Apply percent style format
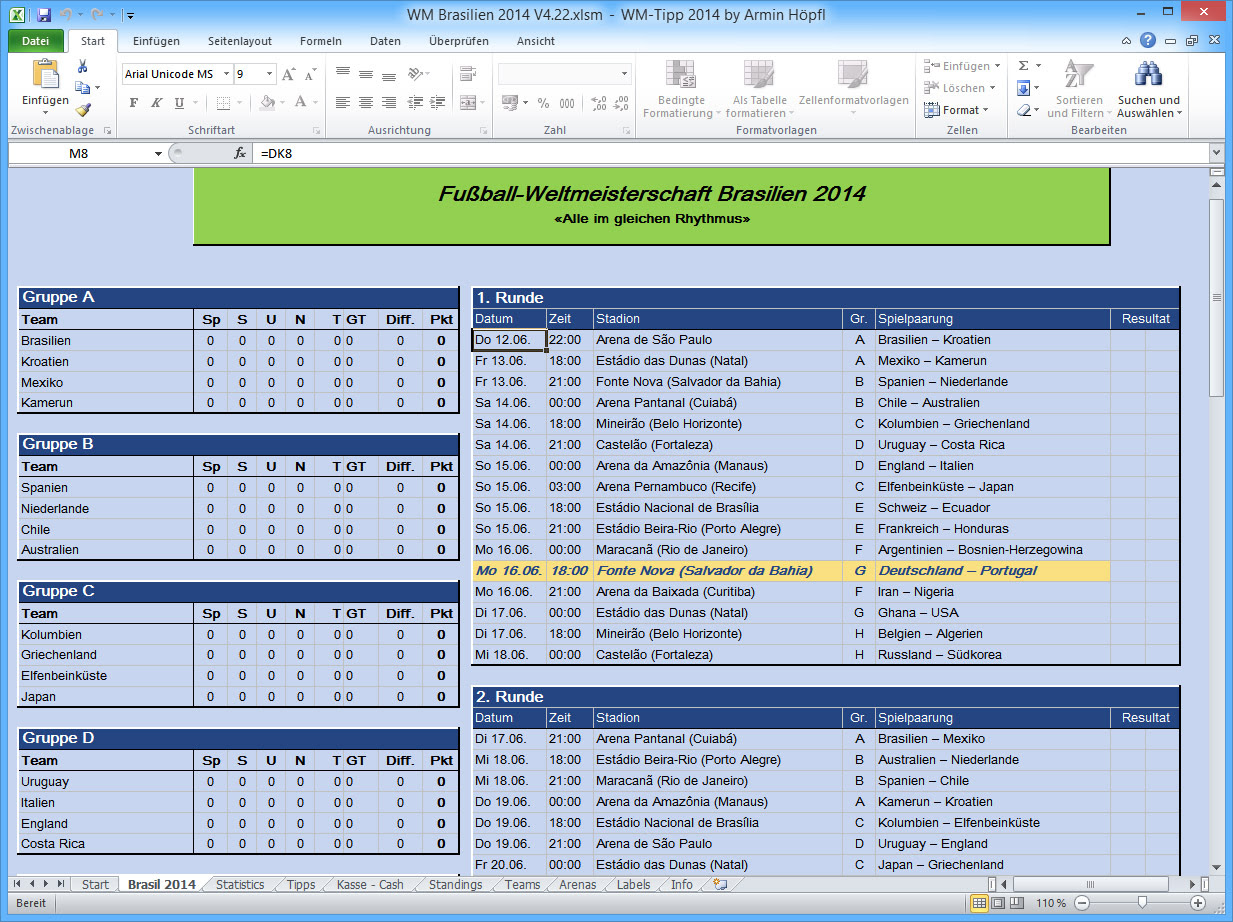Viewport: 1233px width, 922px height. click(543, 102)
